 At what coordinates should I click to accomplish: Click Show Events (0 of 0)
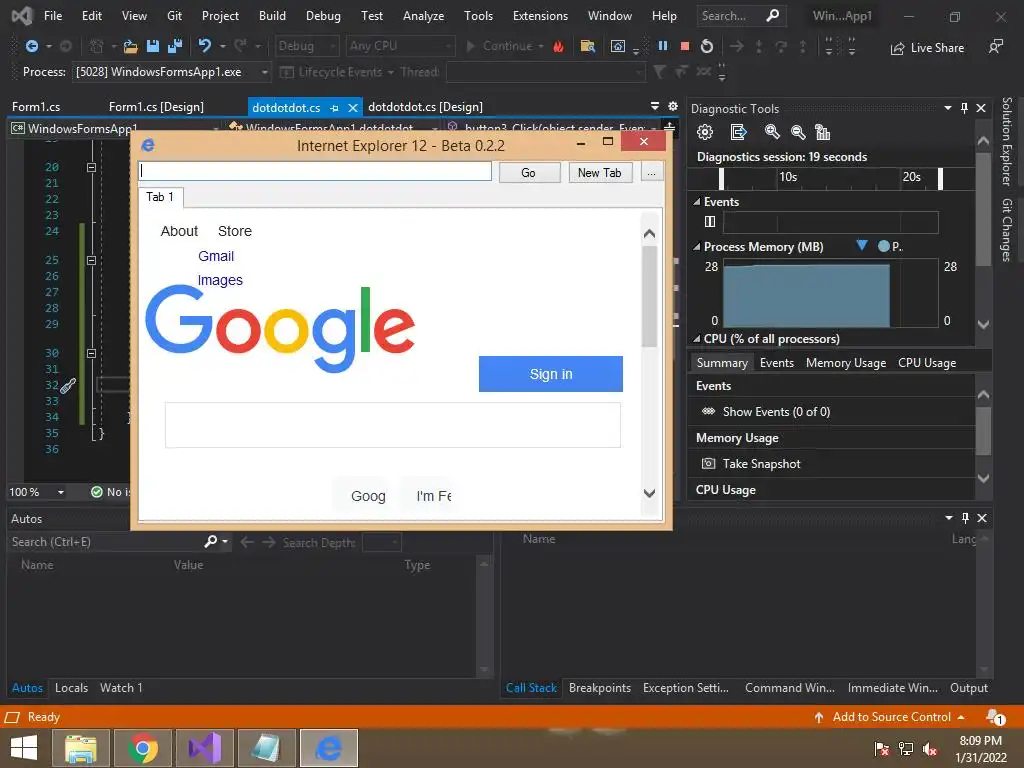[x=776, y=412]
